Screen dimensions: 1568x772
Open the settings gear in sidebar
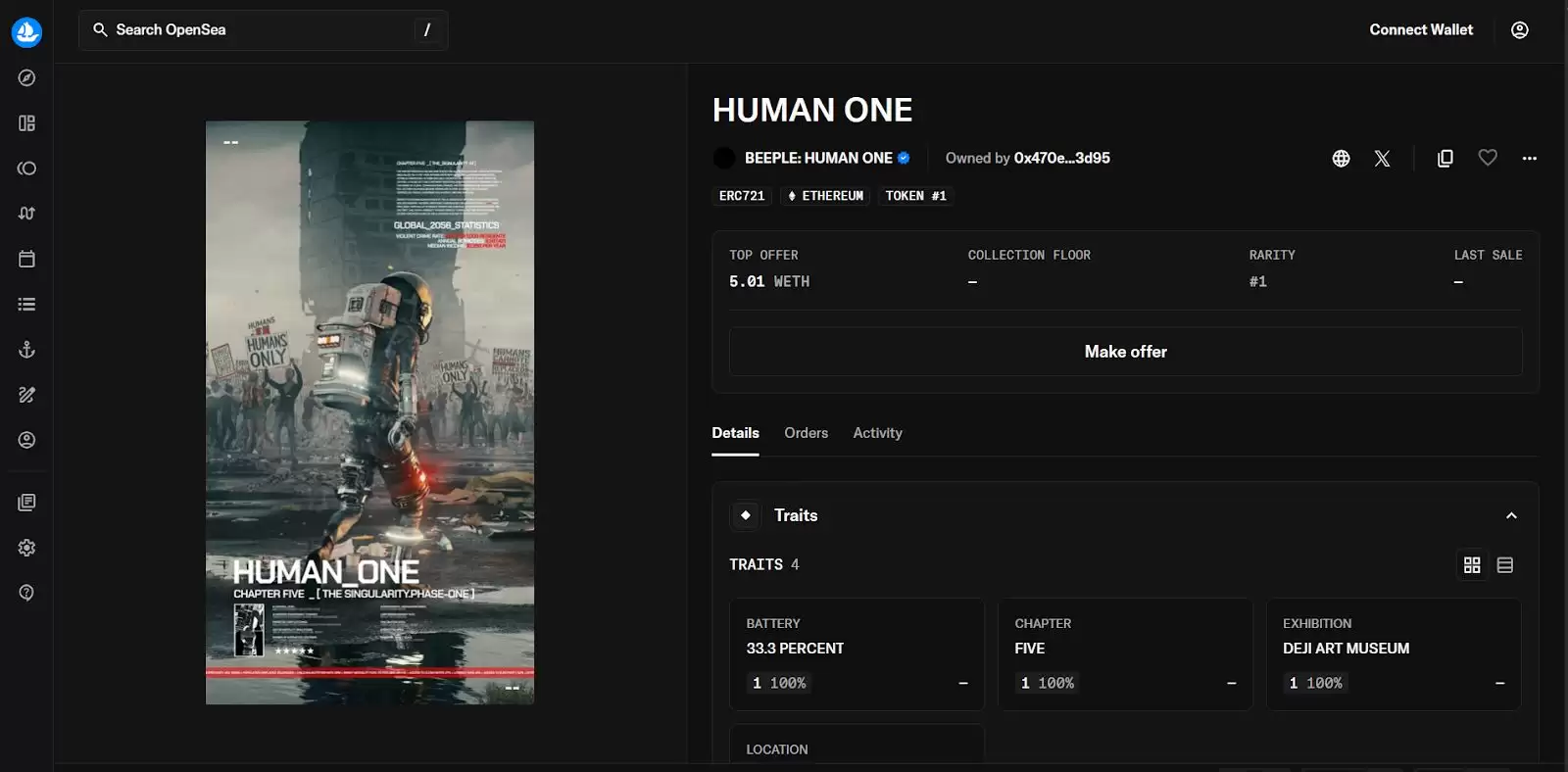pos(26,548)
